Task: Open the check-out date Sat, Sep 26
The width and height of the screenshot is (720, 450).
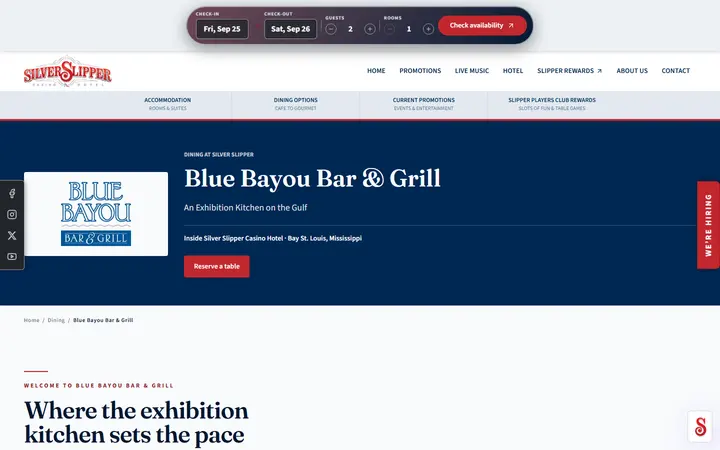Action: [290, 29]
